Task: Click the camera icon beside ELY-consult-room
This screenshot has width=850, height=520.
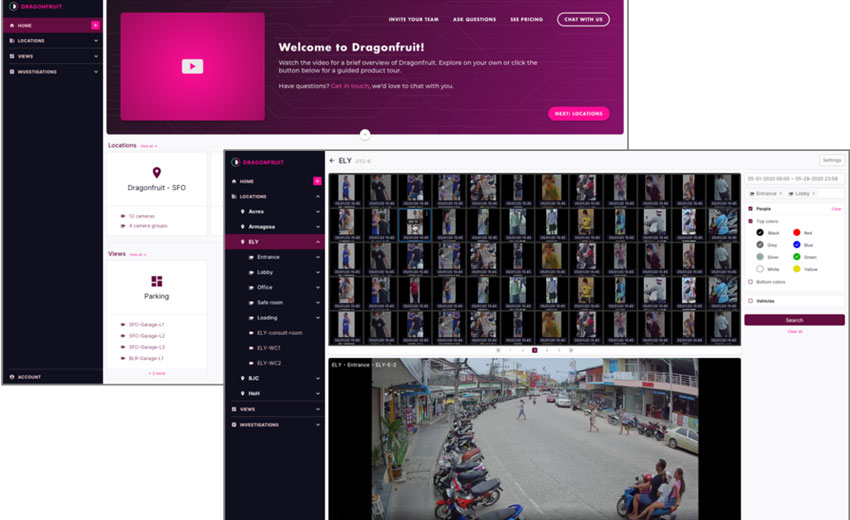Action: [251, 333]
